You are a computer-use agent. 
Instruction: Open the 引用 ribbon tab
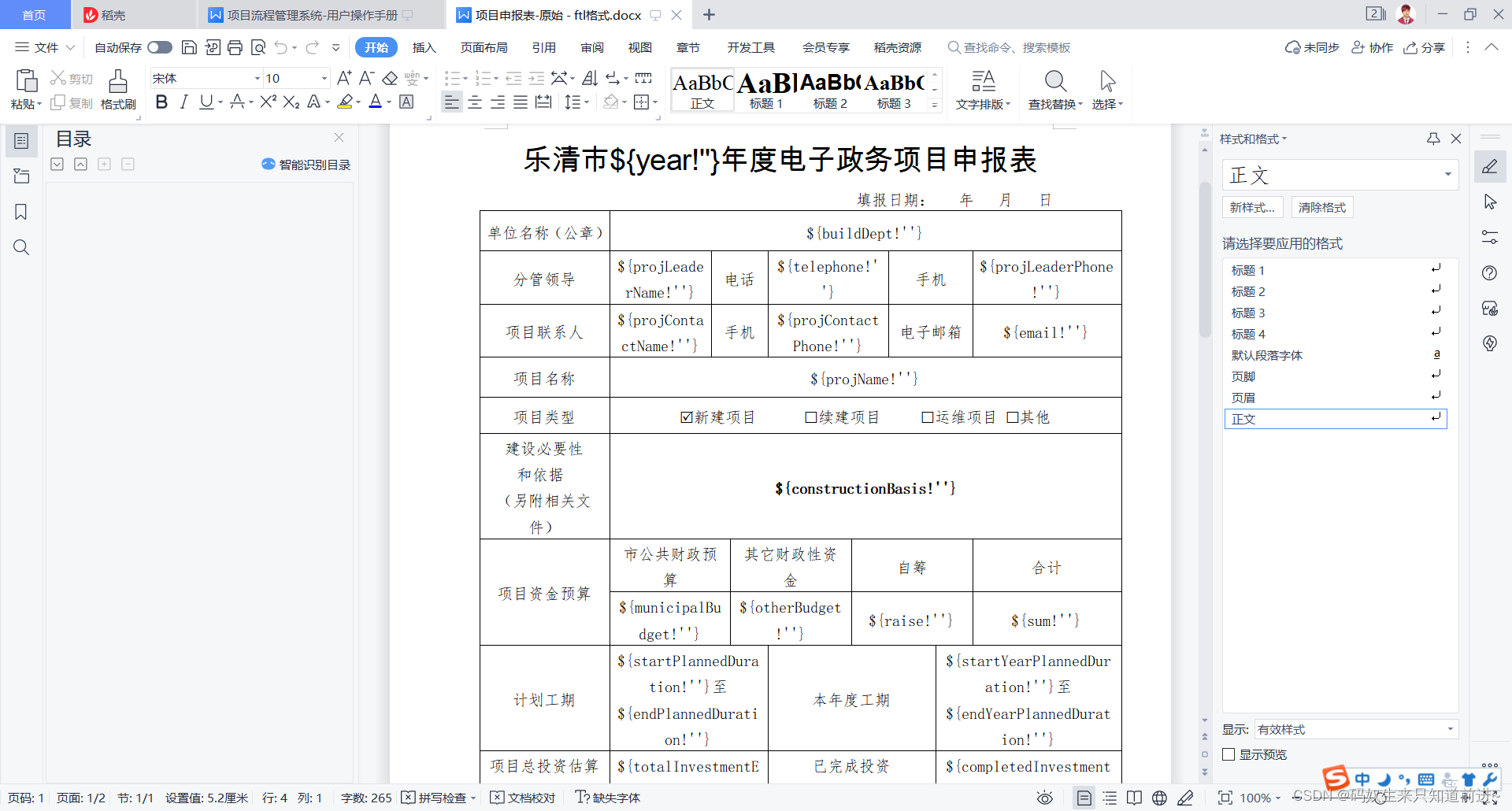tap(544, 47)
